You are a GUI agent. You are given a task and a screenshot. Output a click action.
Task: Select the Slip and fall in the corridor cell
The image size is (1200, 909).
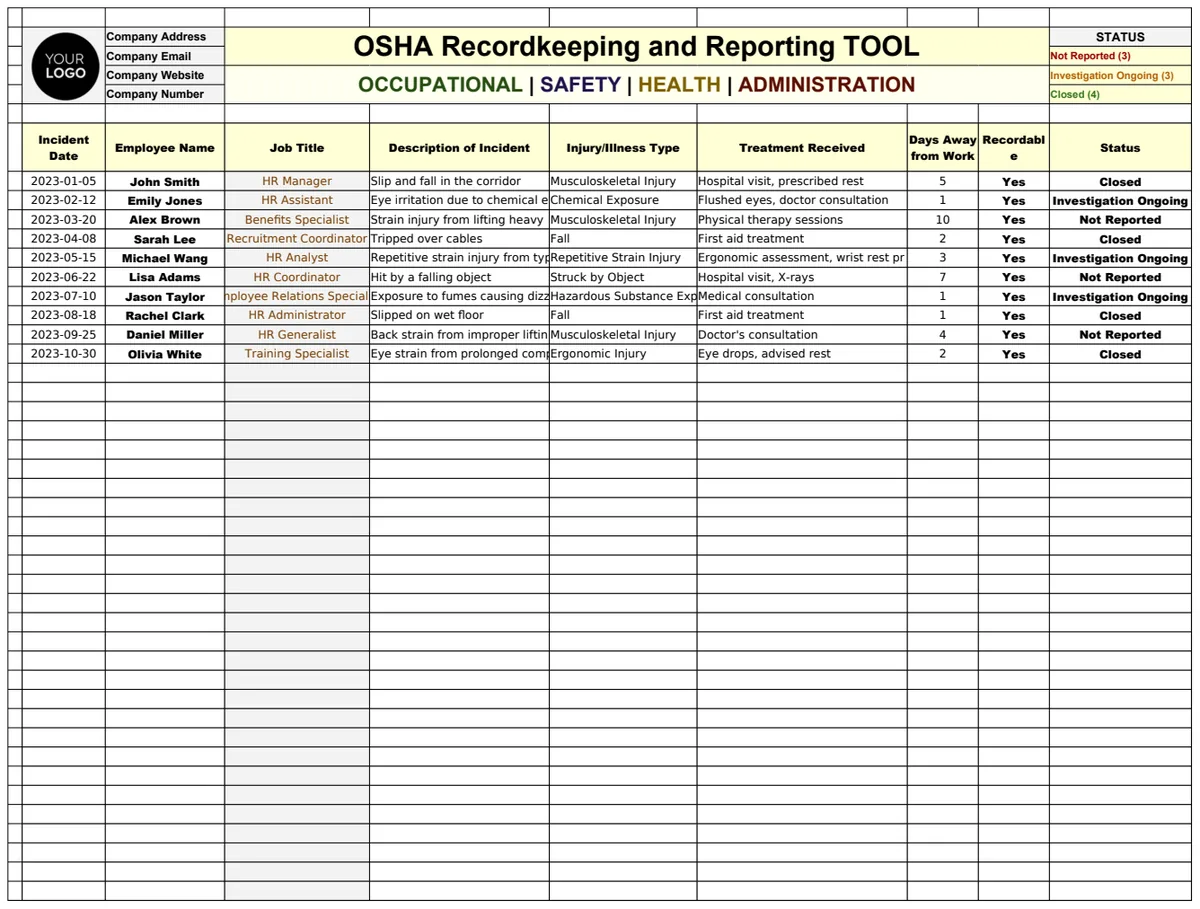point(459,182)
